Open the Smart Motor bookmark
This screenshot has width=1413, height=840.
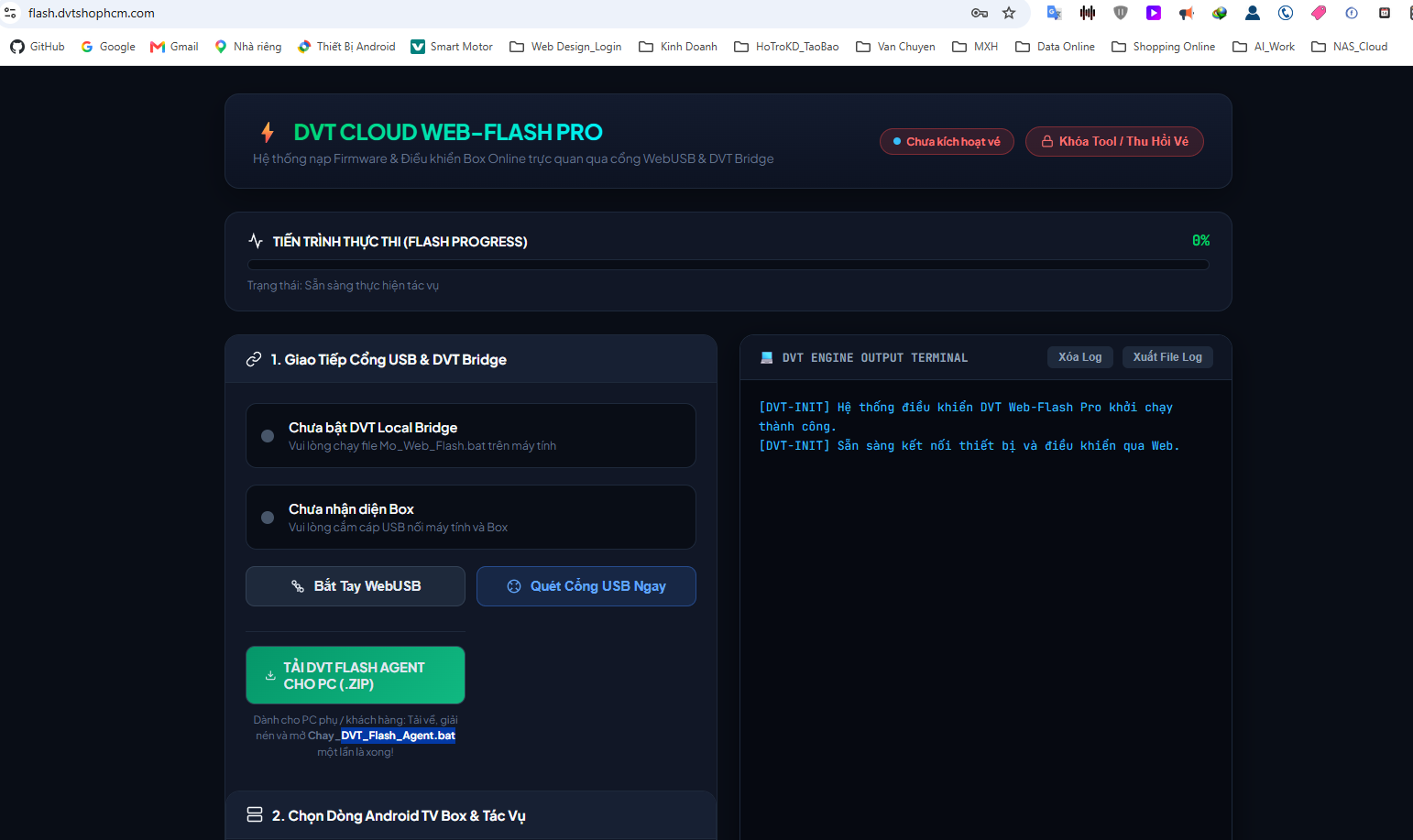(x=452, y=47)
